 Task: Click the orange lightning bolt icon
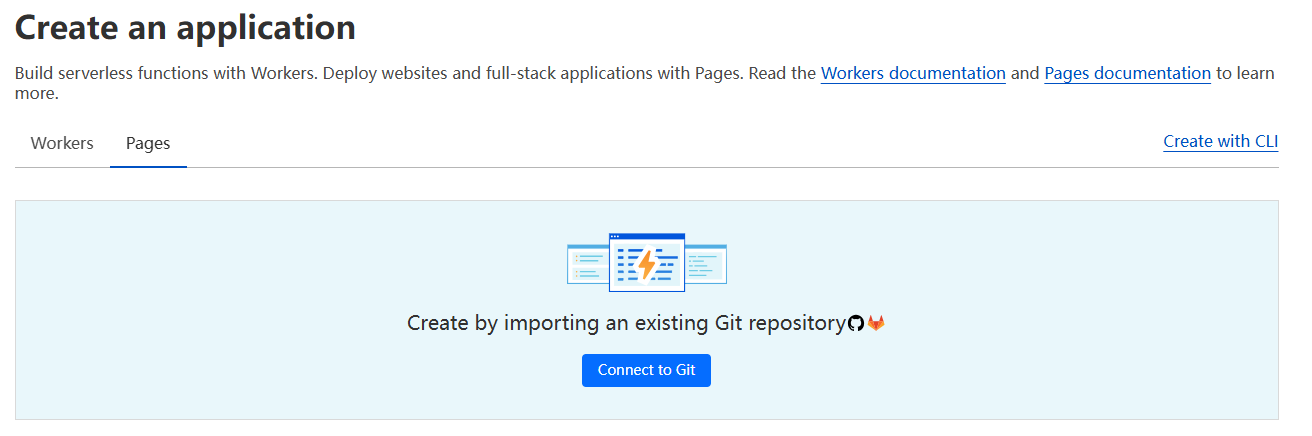[647, 265]
